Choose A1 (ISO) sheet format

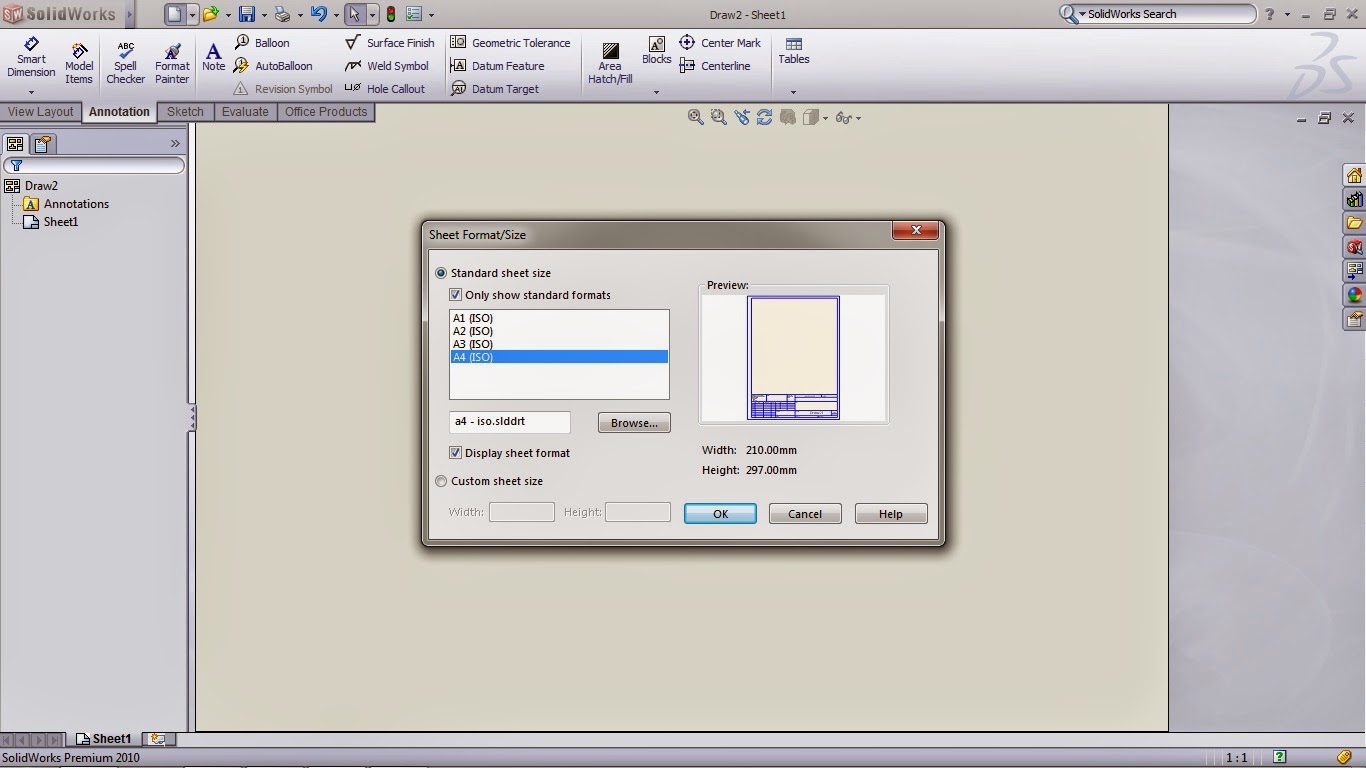[559, 318]
